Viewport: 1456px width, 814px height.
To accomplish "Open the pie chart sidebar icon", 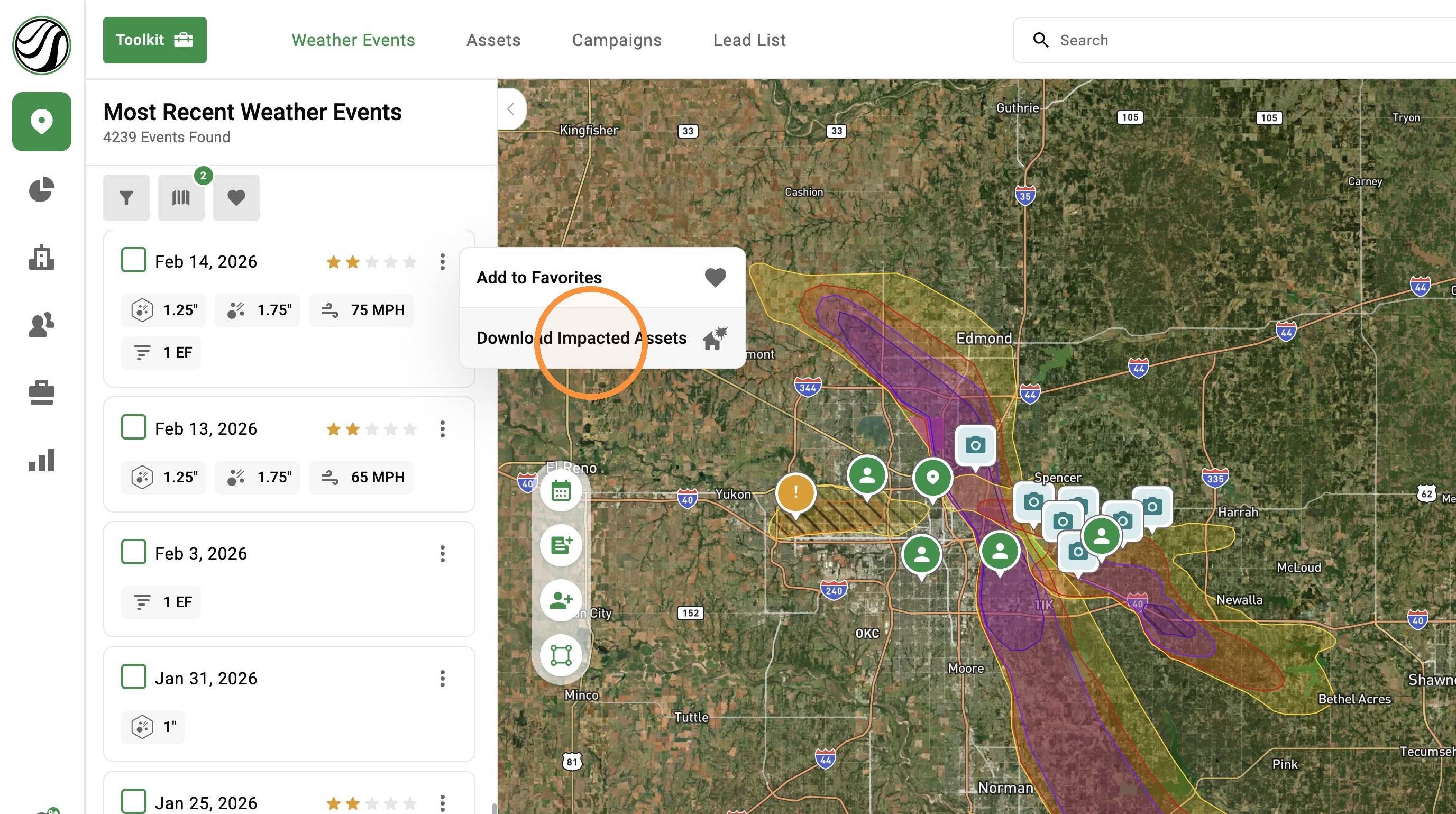I will (42, 189).
